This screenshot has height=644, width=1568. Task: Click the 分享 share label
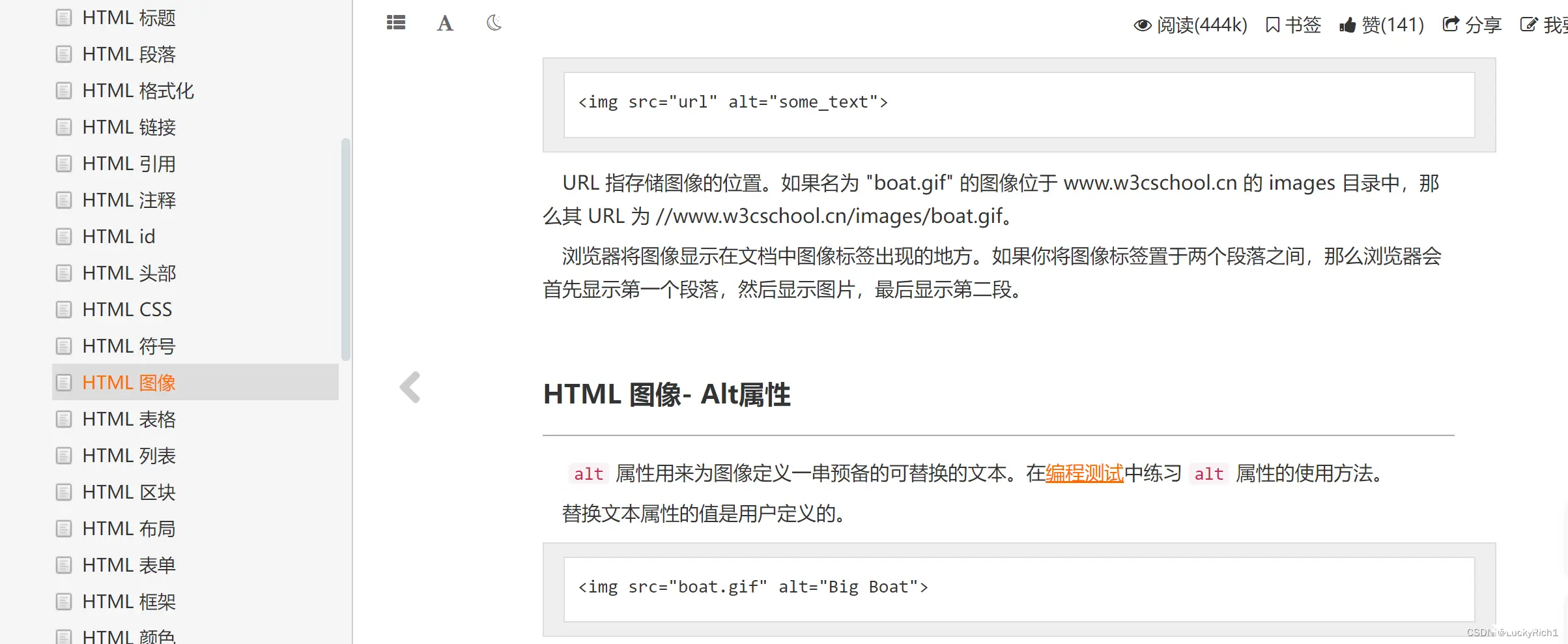(1483, 25)
